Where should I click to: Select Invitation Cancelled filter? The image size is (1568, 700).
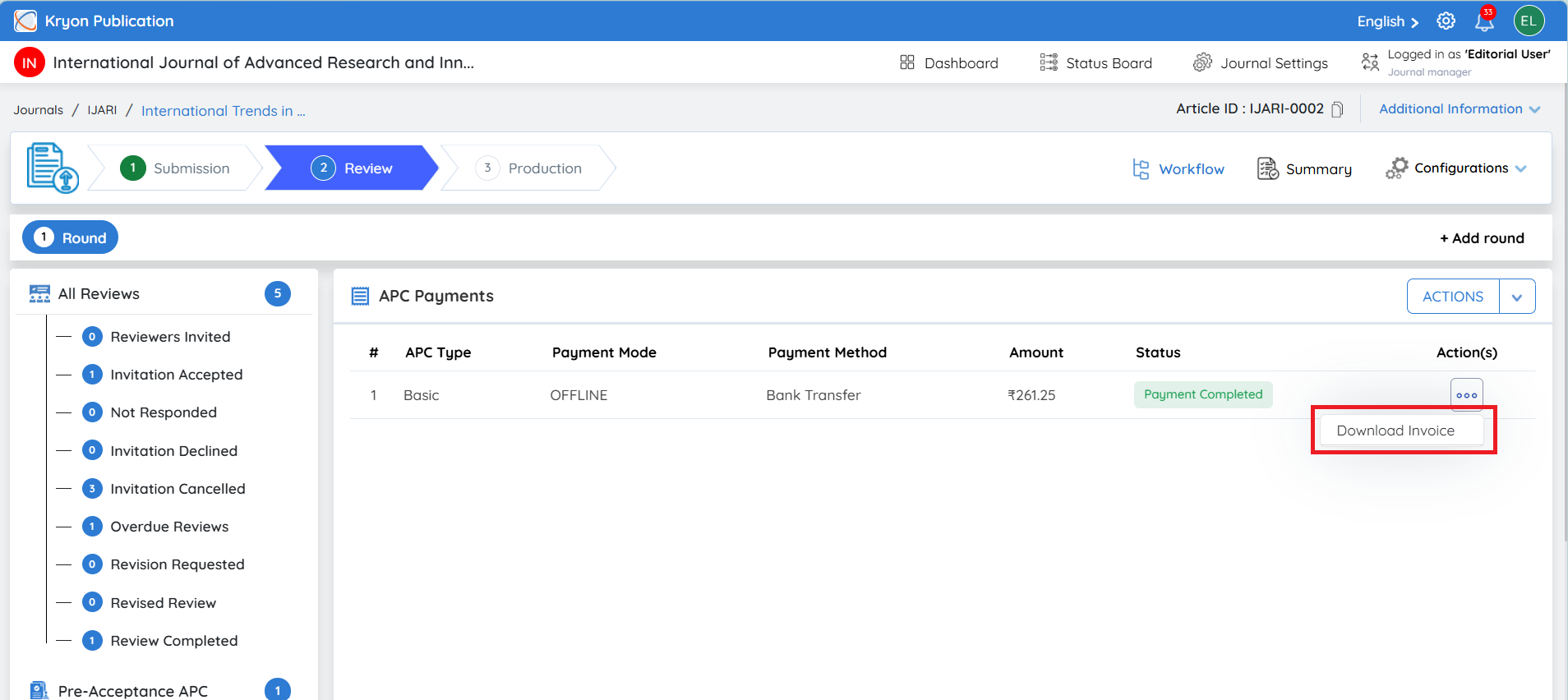click(178, 489)
